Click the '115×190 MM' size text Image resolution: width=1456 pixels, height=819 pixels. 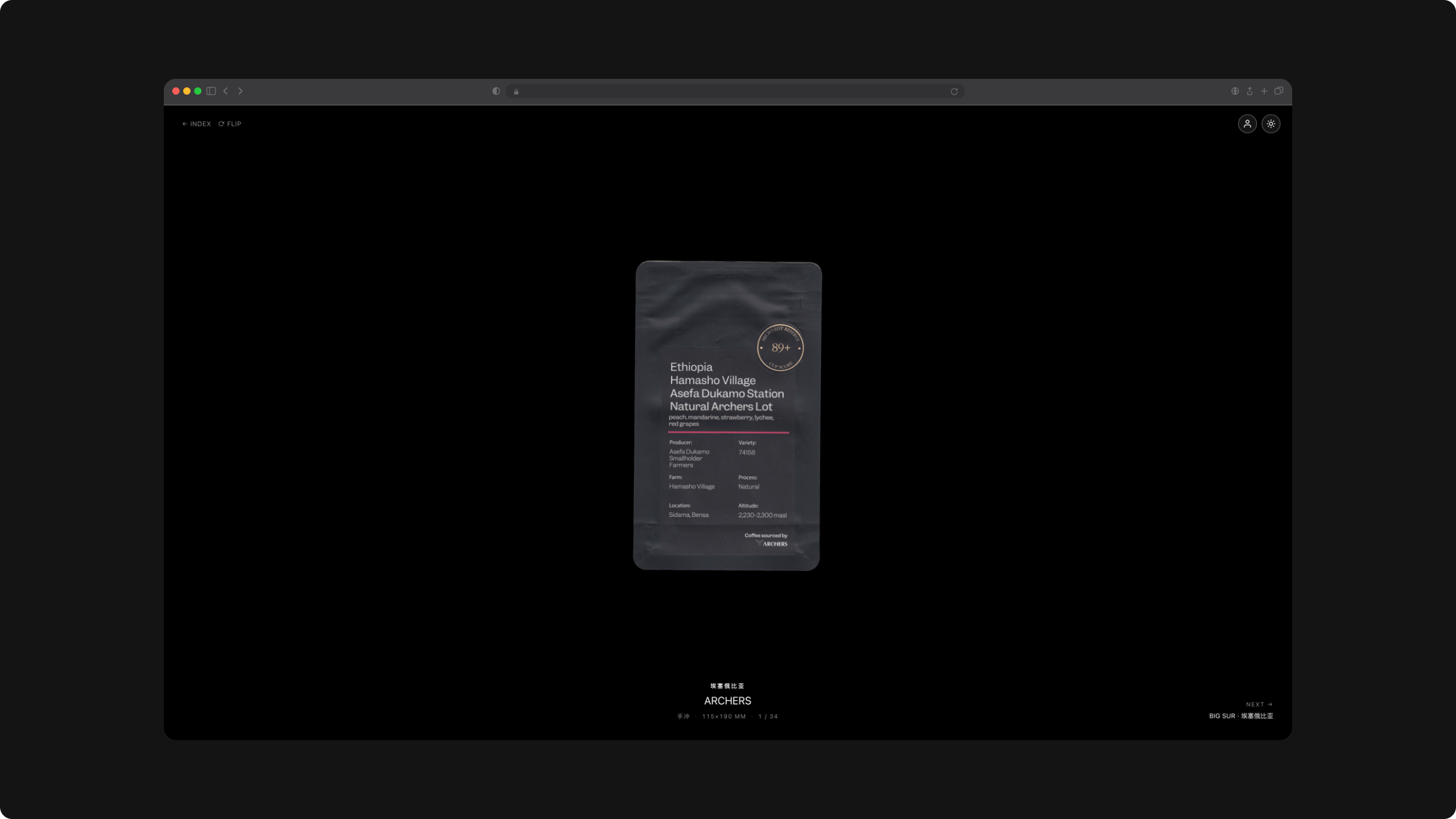pos(724,716)
